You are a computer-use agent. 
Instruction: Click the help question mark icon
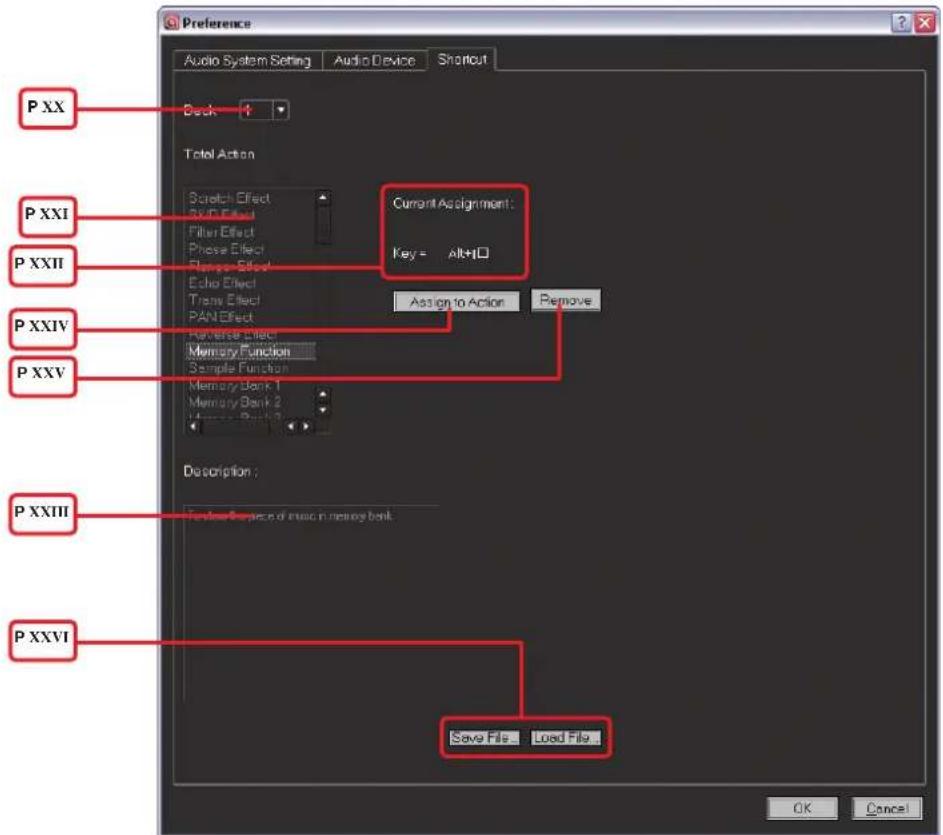901,22
